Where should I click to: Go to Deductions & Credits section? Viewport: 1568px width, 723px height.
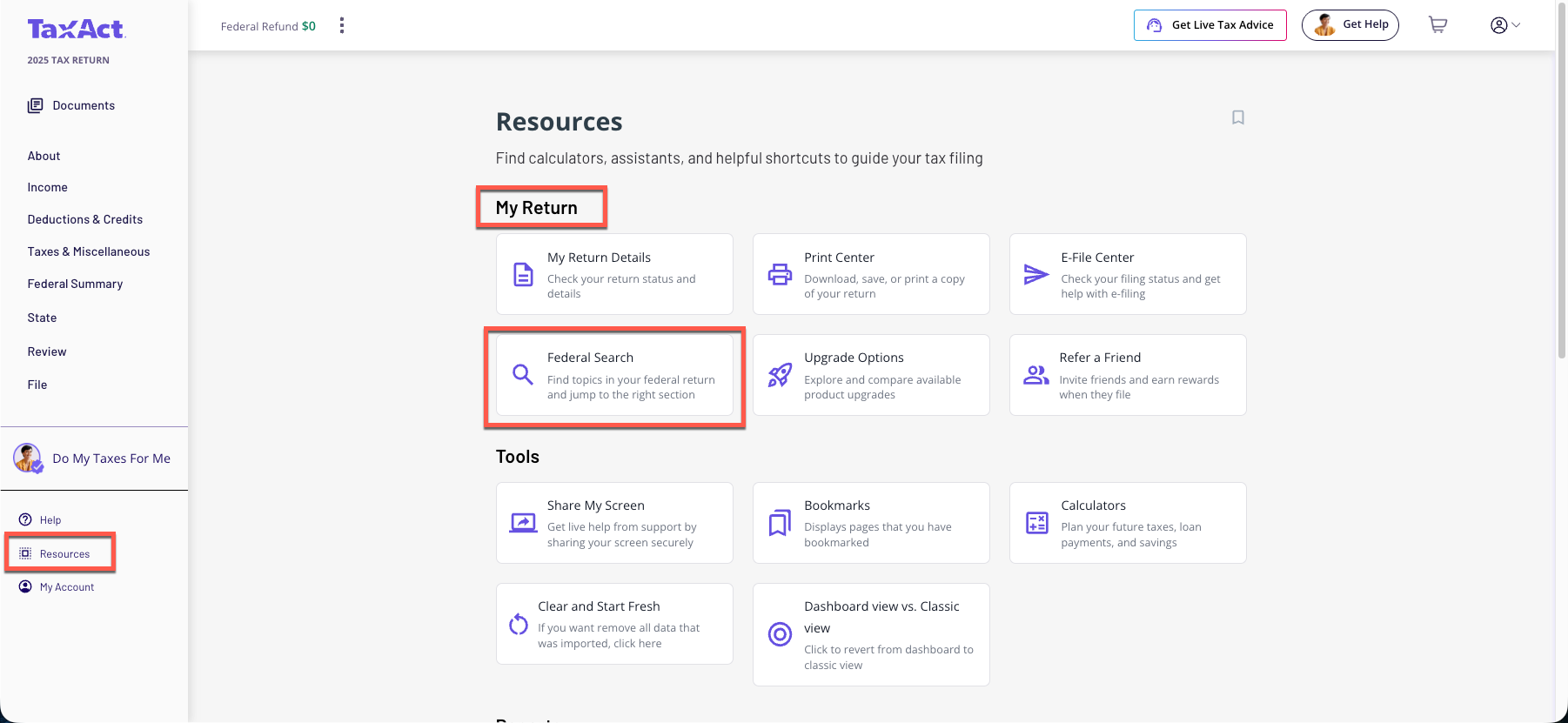point(84,219)
